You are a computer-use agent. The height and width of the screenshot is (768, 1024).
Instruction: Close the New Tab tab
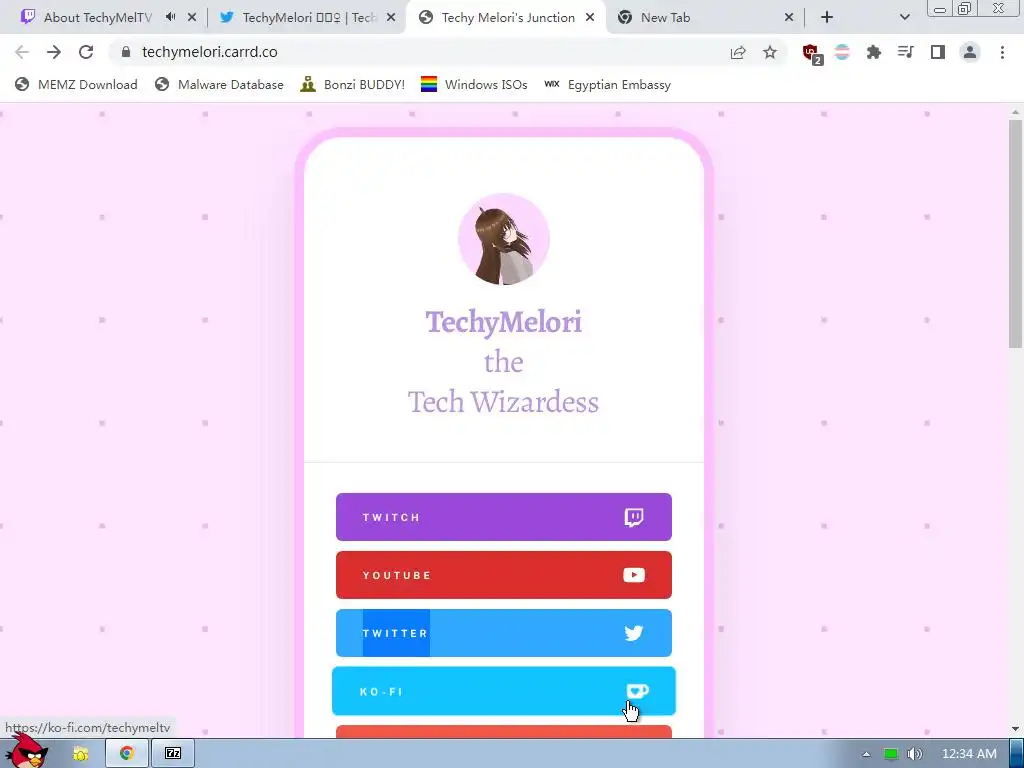(x=788, y=17)
